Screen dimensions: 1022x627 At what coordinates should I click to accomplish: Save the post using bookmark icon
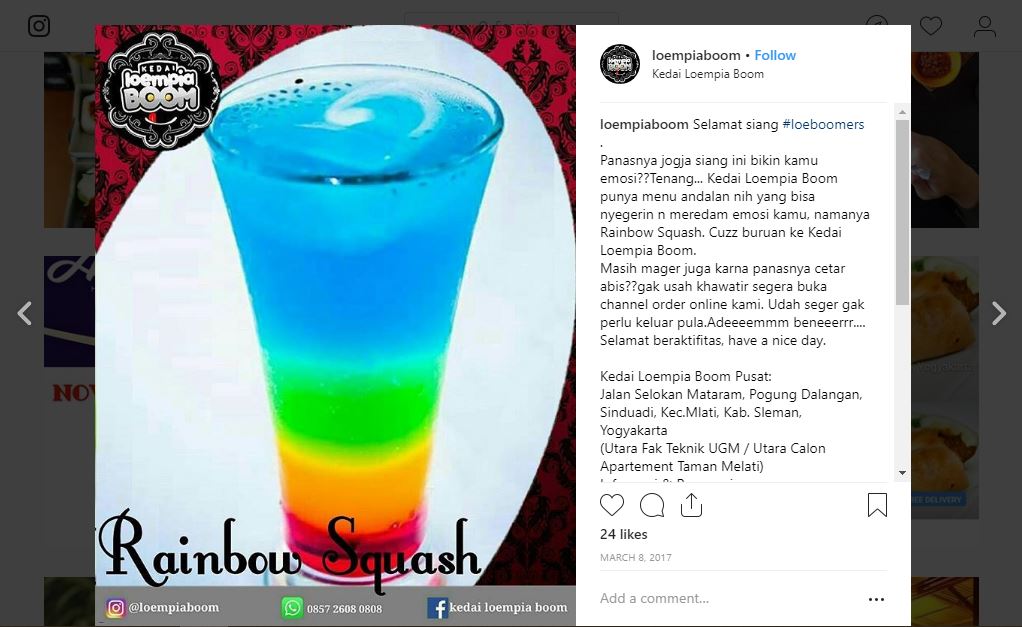[x=877, y=505]
